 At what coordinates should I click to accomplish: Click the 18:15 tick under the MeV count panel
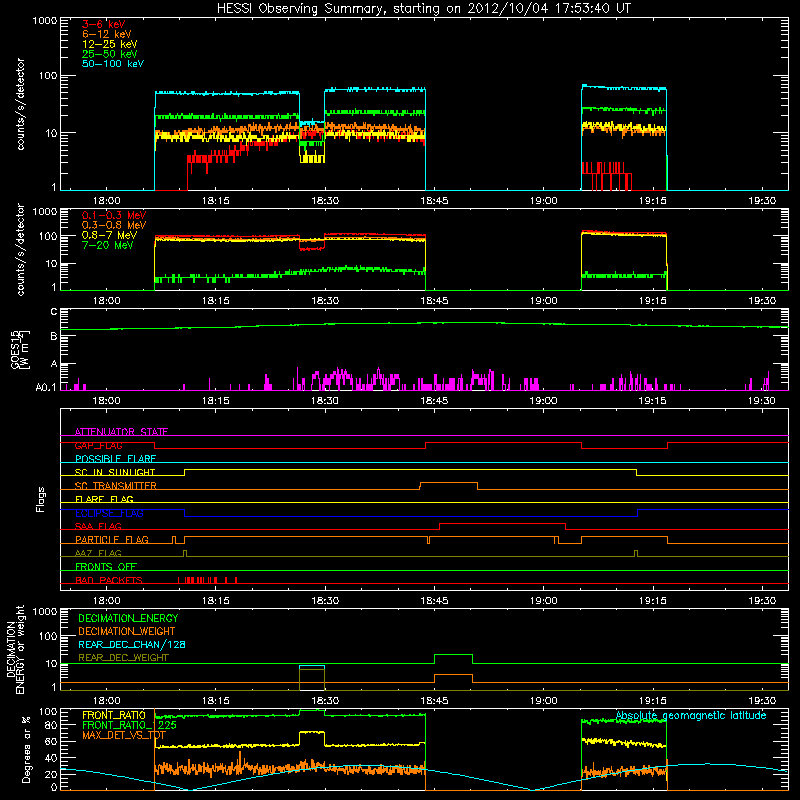tap(215, 301)
